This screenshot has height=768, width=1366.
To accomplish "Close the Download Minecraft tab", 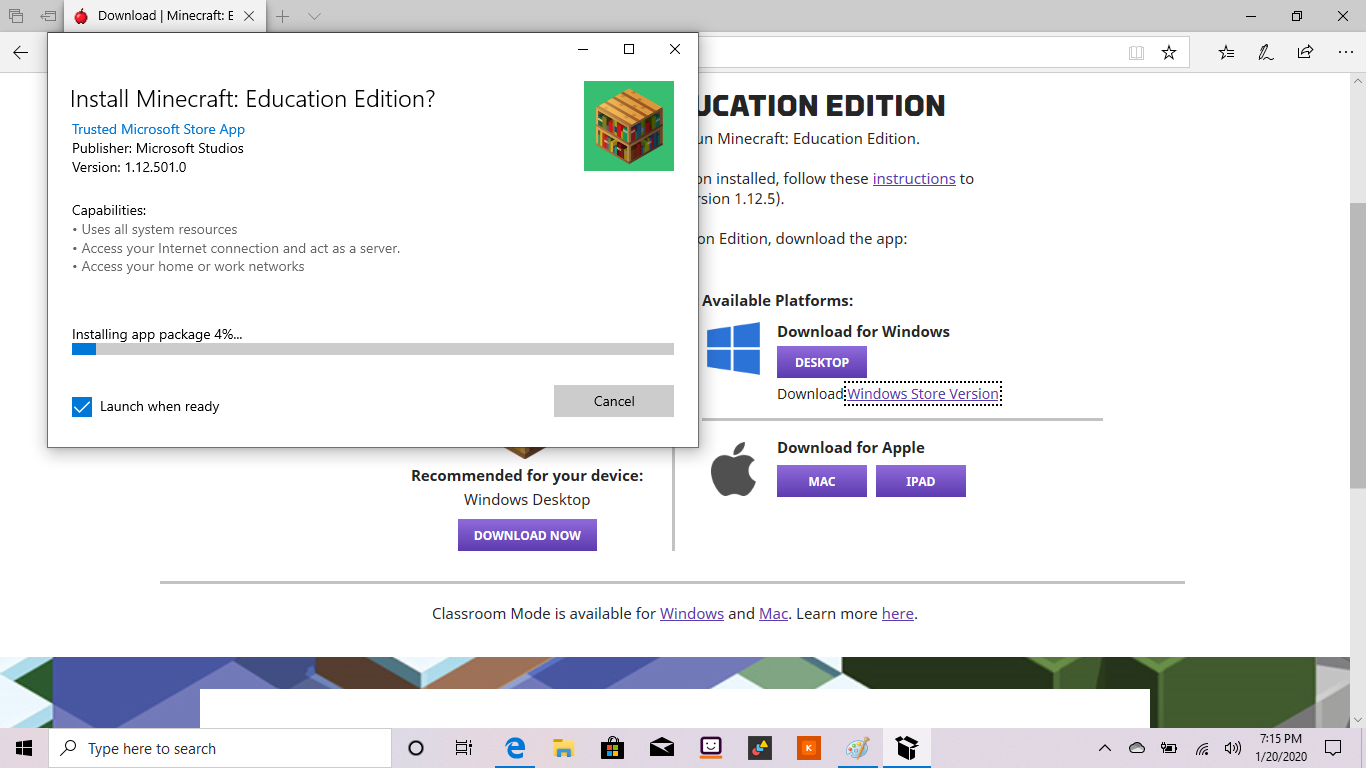I will pyautogui.click(x=250, y=16).
